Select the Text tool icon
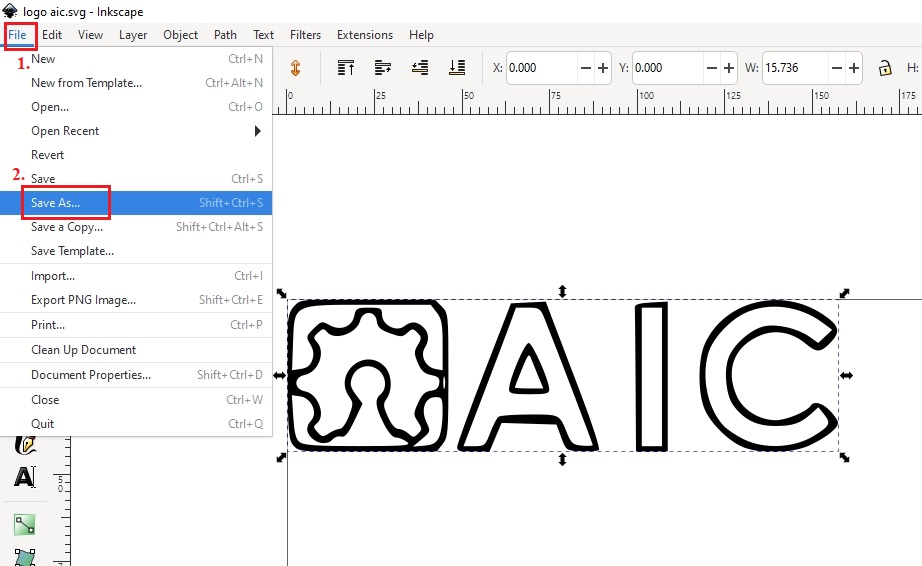 pyautogui.click(x=24, y=477)
